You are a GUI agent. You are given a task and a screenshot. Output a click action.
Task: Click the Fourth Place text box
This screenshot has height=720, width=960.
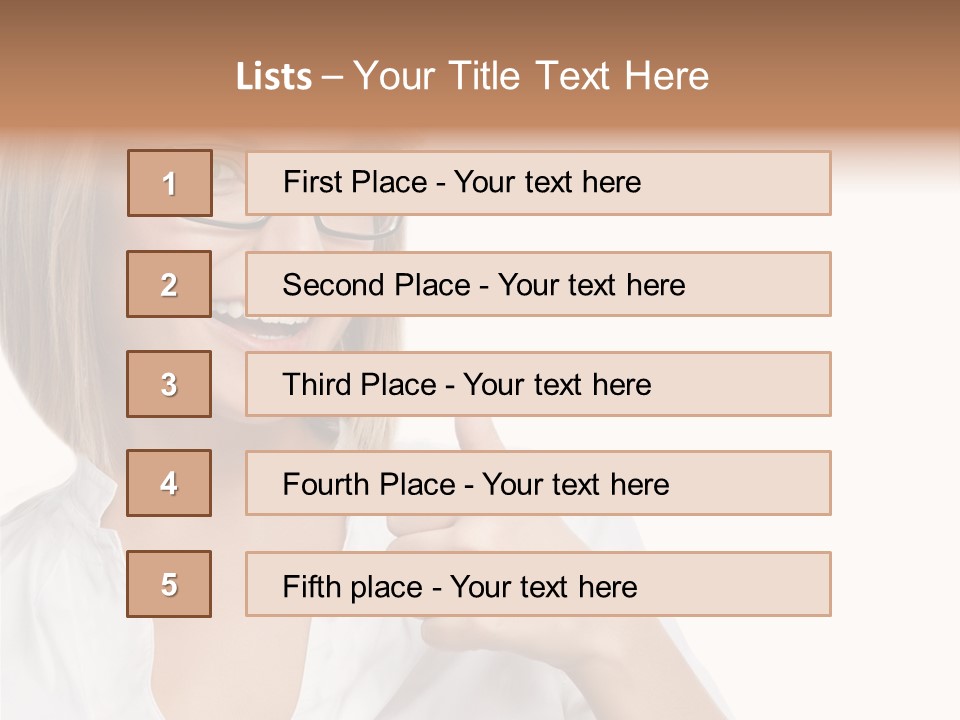tap(538, 484)
